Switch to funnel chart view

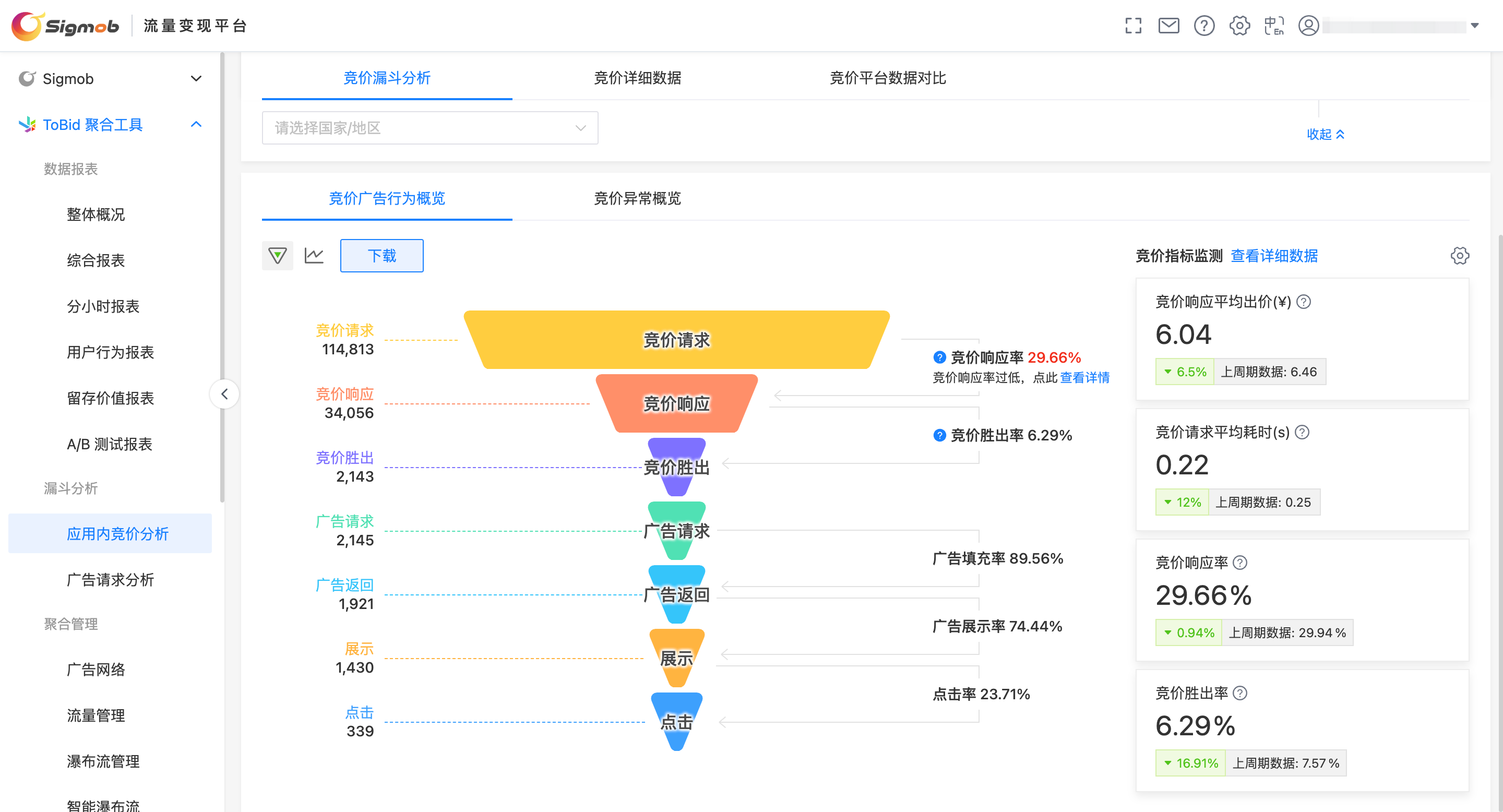point(277,256)
